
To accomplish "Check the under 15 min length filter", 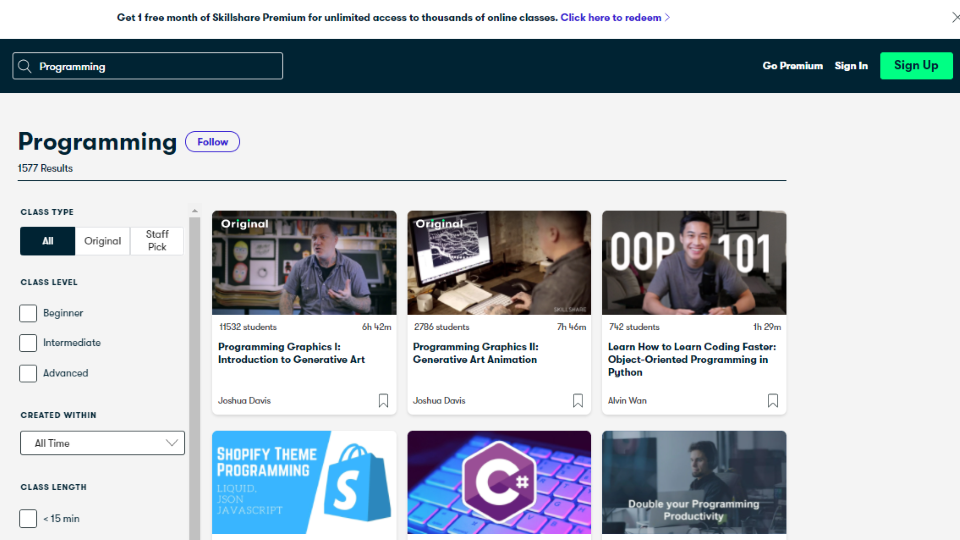I will point(28,519).
